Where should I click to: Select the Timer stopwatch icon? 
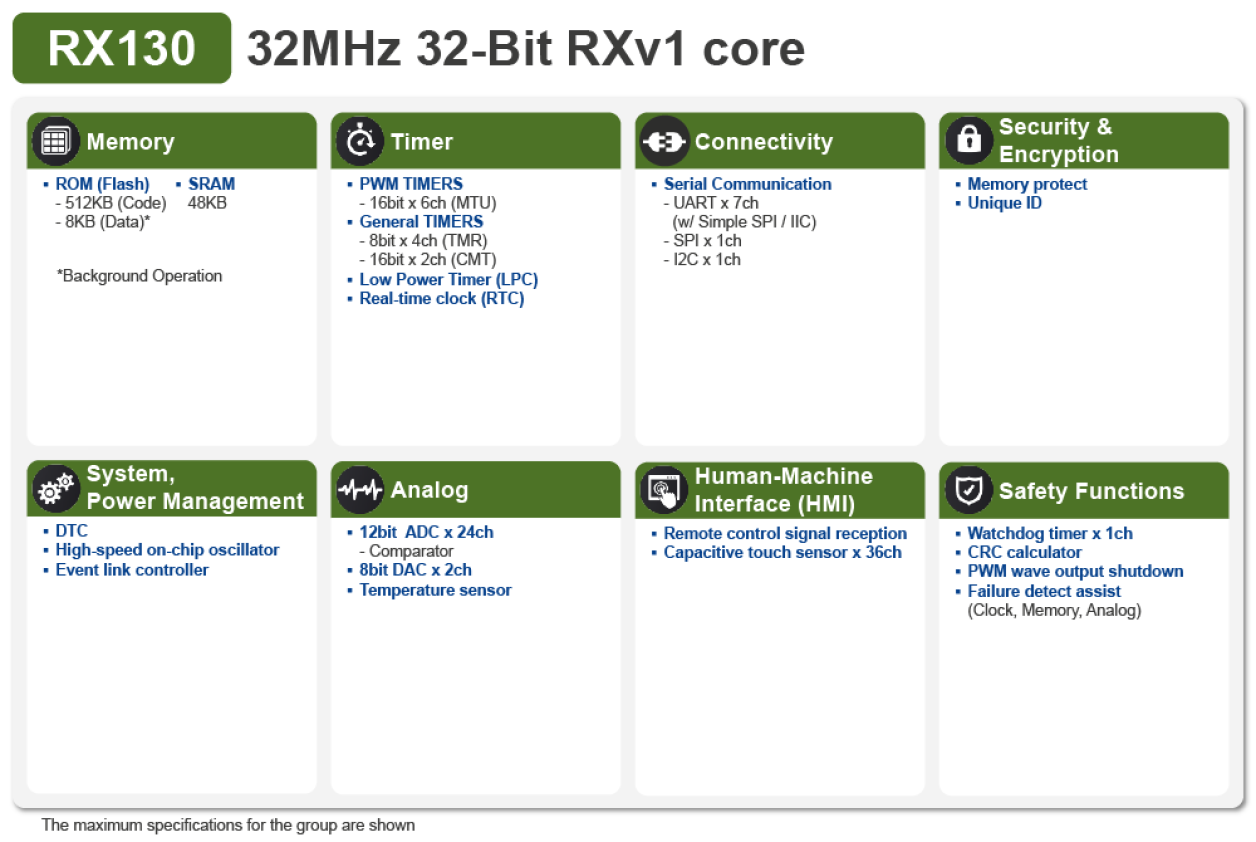point(360,140)
